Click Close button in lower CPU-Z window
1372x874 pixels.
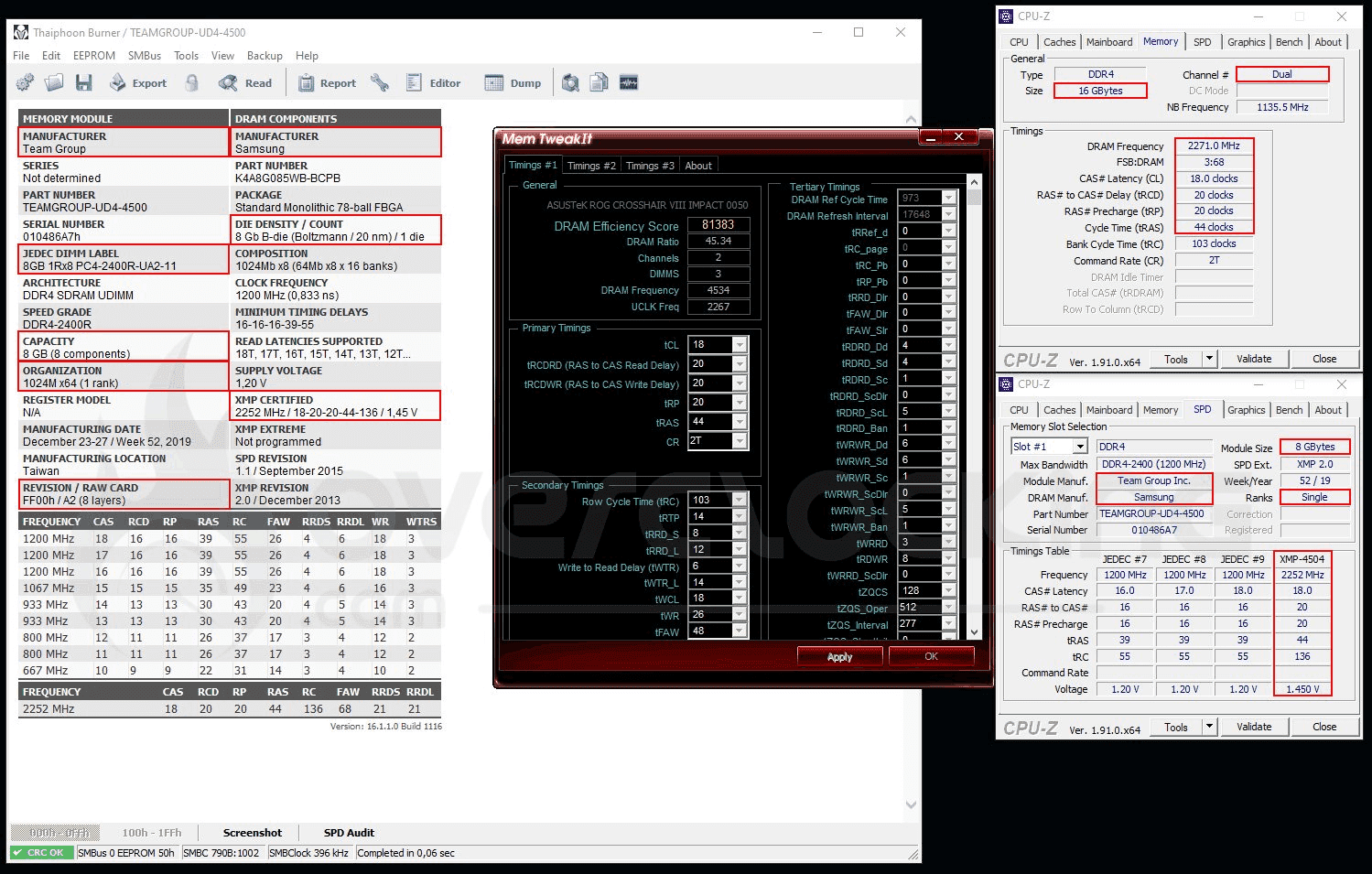[x=1324, y=727]
